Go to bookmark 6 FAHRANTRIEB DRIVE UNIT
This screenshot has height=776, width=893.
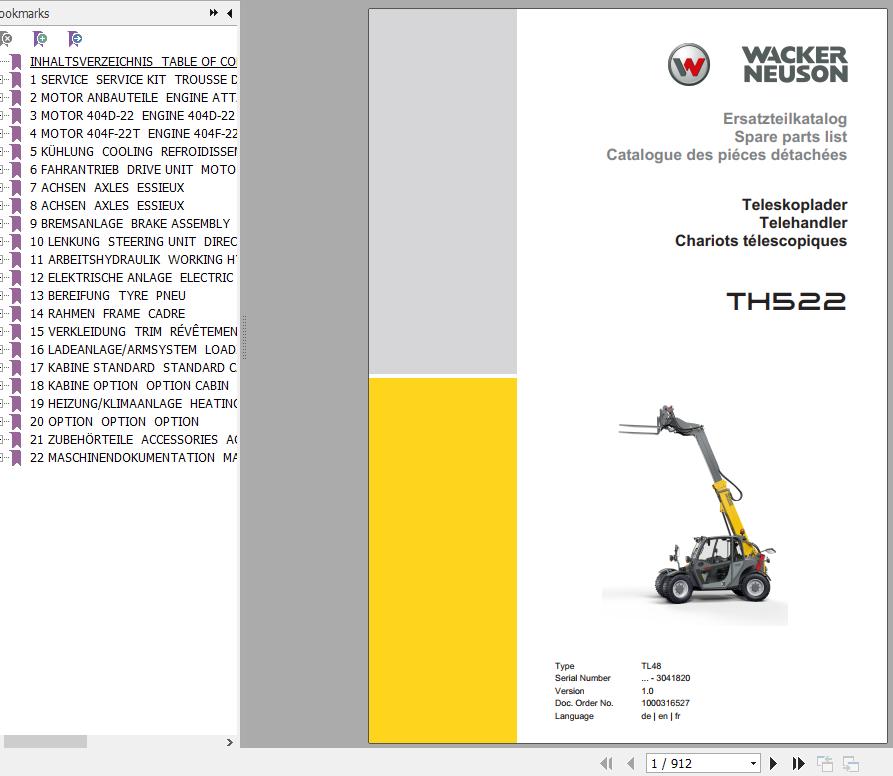(133, 170)
